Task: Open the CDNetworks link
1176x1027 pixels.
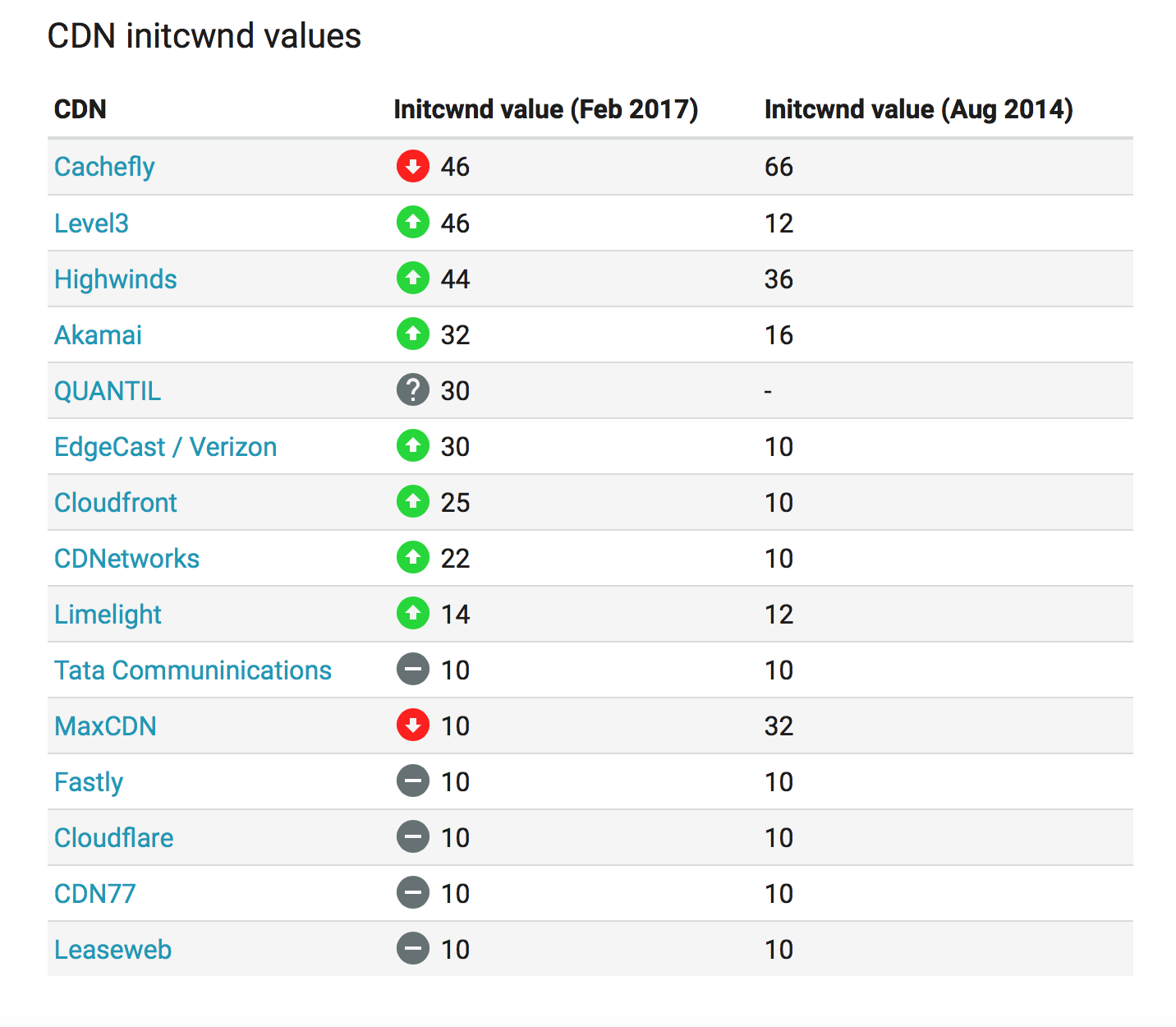Action: point(127,559)
